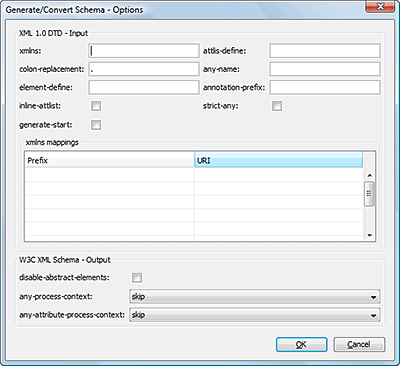Screen dimensions: 400x366
Task: Click the xmlns mappings scrollbar thumb
Action: [369, 194]
